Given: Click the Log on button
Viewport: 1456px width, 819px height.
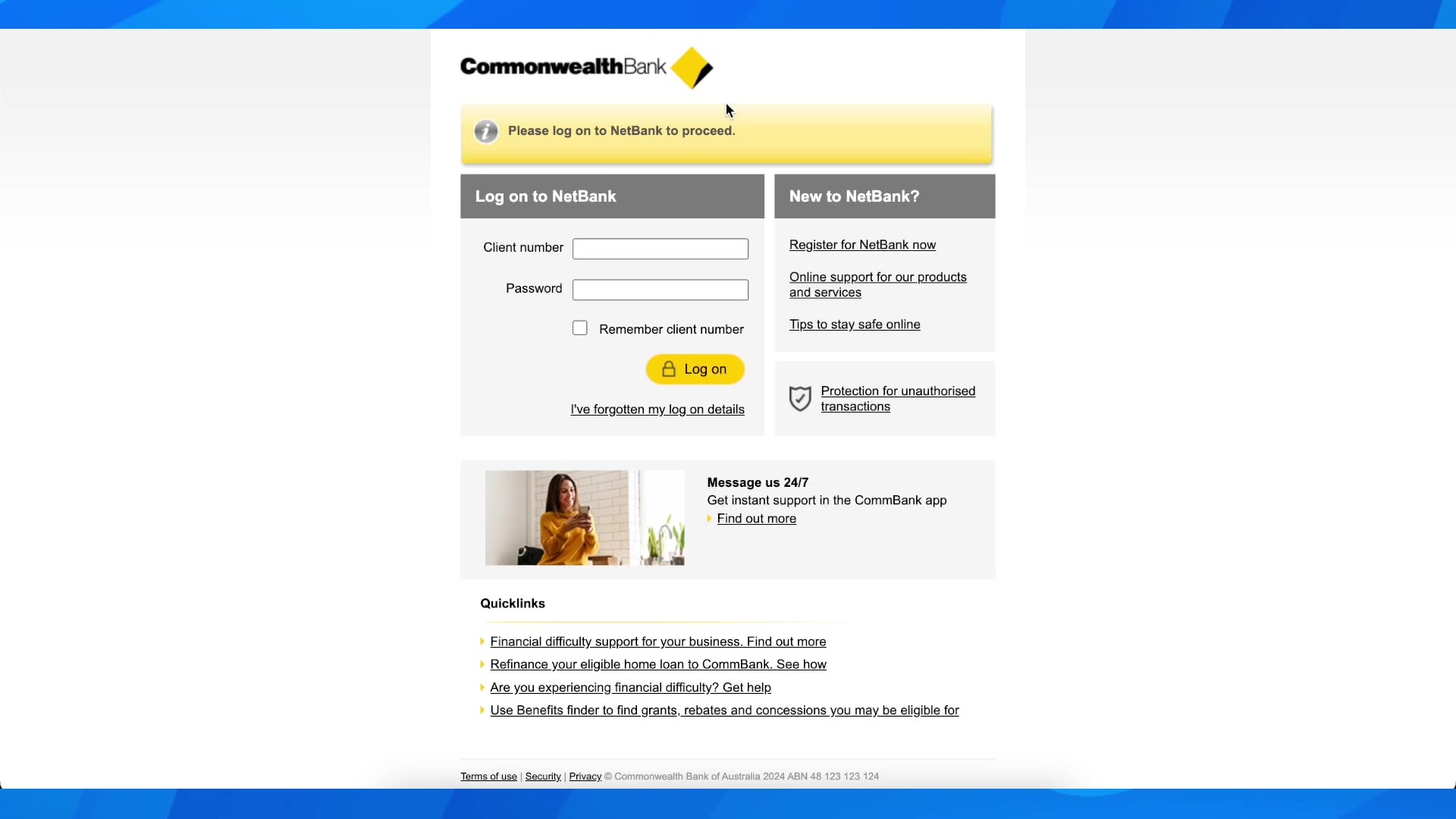Looking at the screenshot, I should (695, 369).
